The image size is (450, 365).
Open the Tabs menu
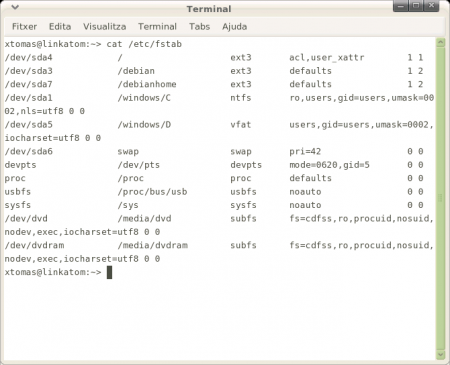[x=199, y=26]
